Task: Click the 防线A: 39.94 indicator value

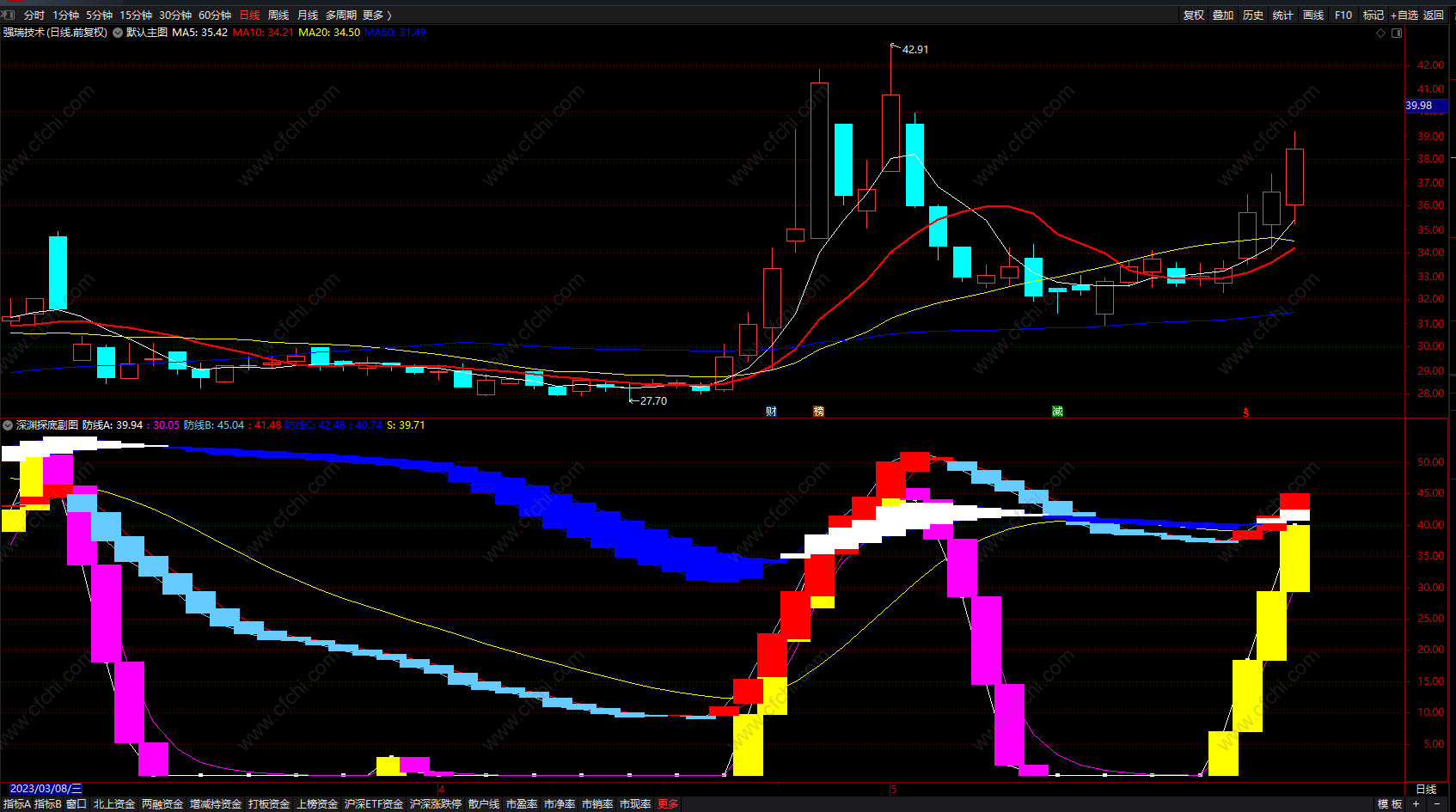Action: click(x=113, y=425)
